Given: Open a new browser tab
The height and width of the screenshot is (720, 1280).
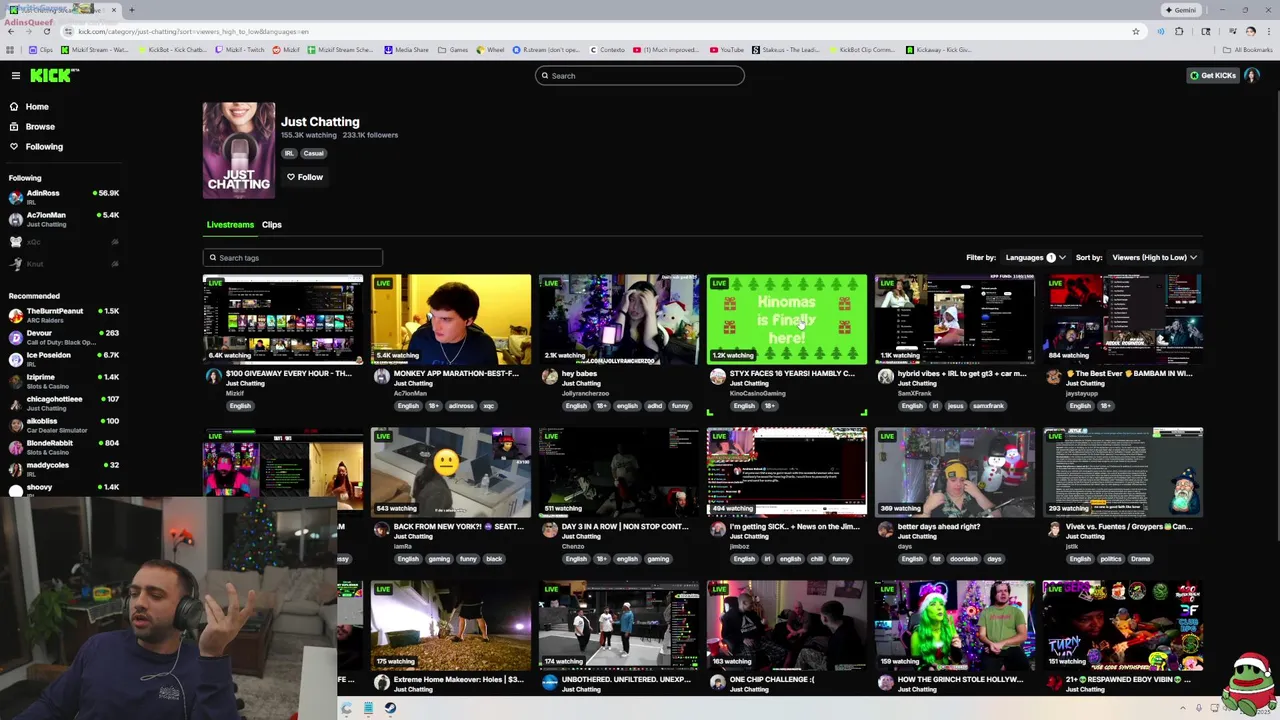Looking at the screenshot, I should coord(131,10).
